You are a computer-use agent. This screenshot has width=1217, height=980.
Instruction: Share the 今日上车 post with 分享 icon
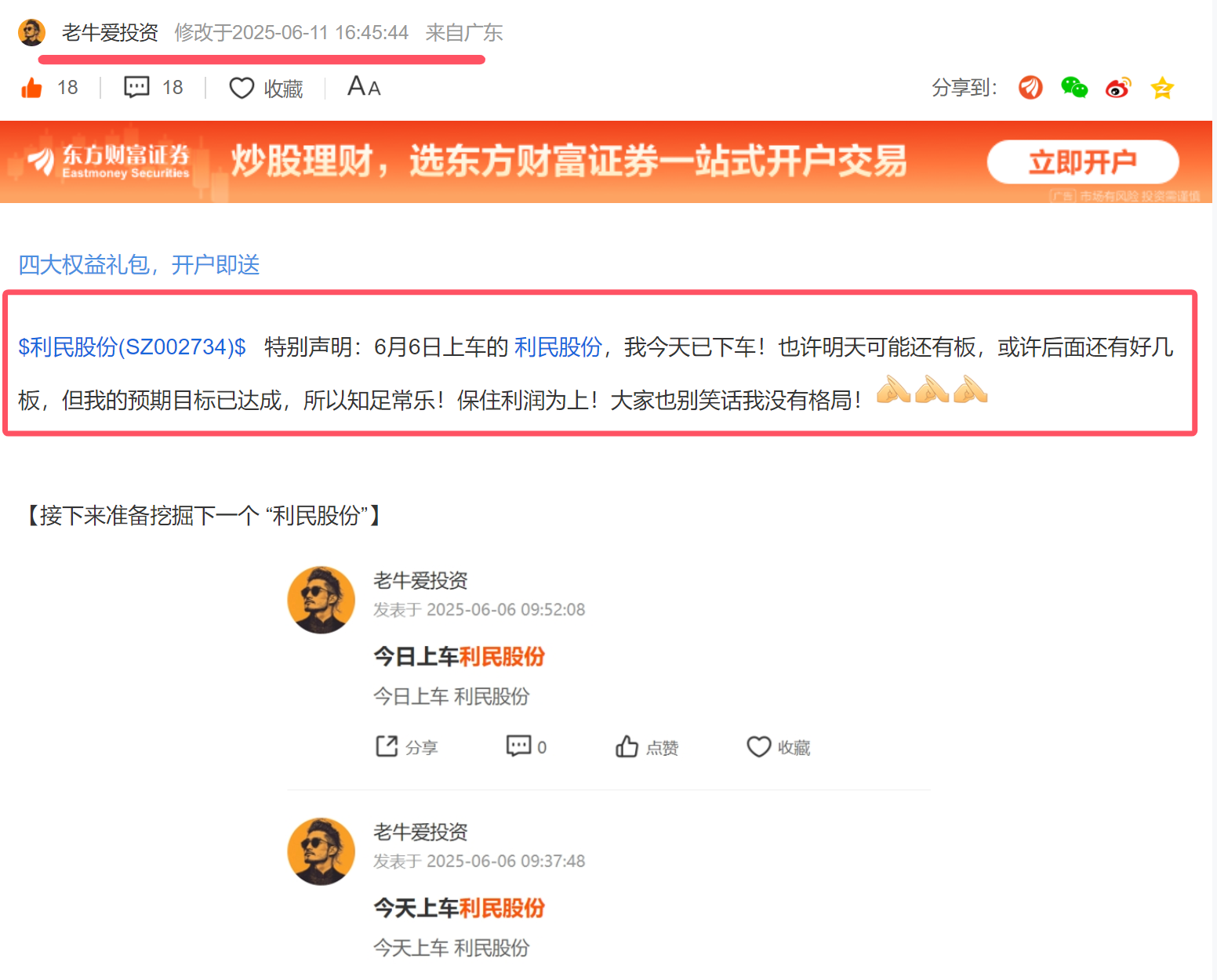[x=406, y=747]
